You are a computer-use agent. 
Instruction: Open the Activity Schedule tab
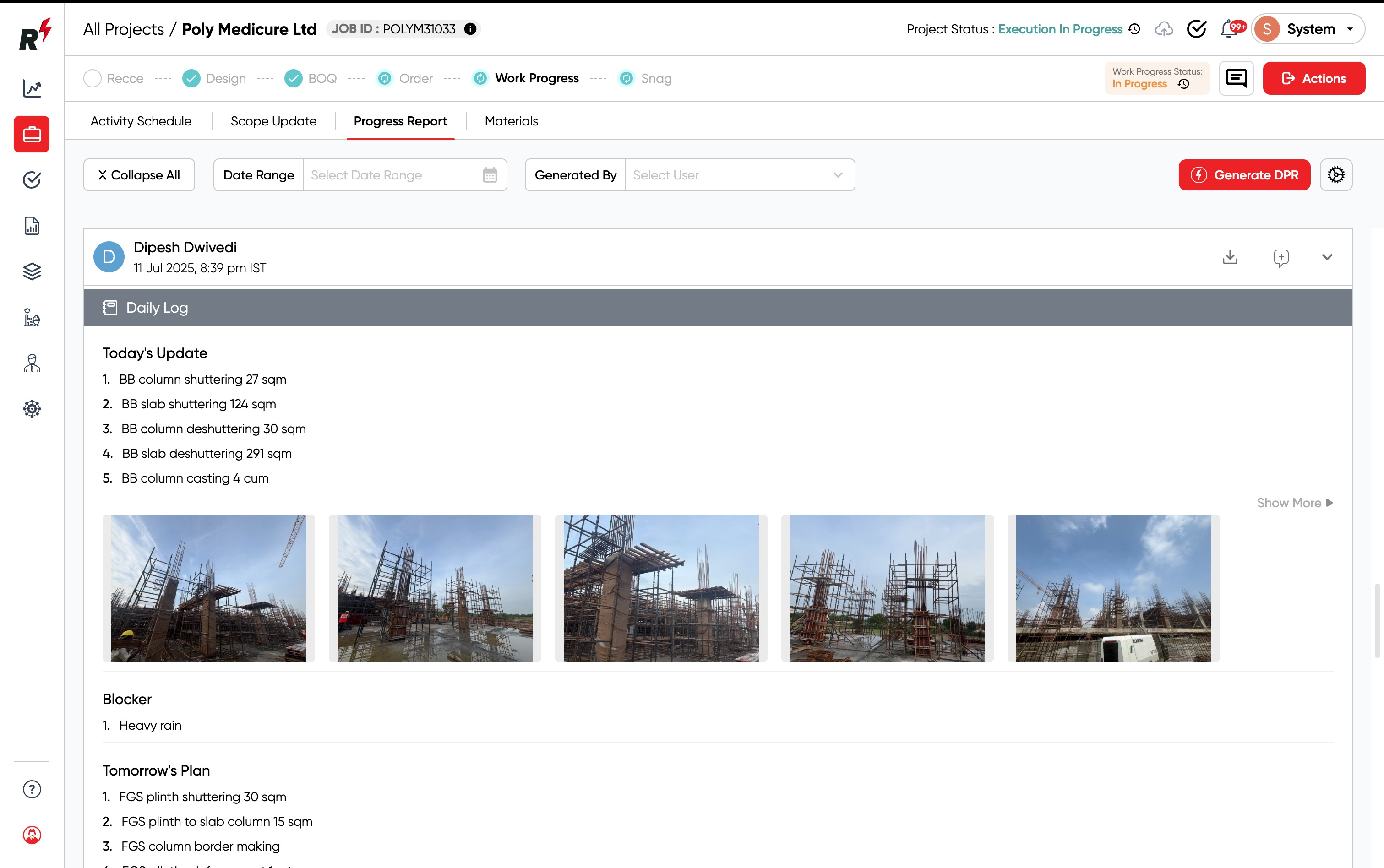coord(140,120)
